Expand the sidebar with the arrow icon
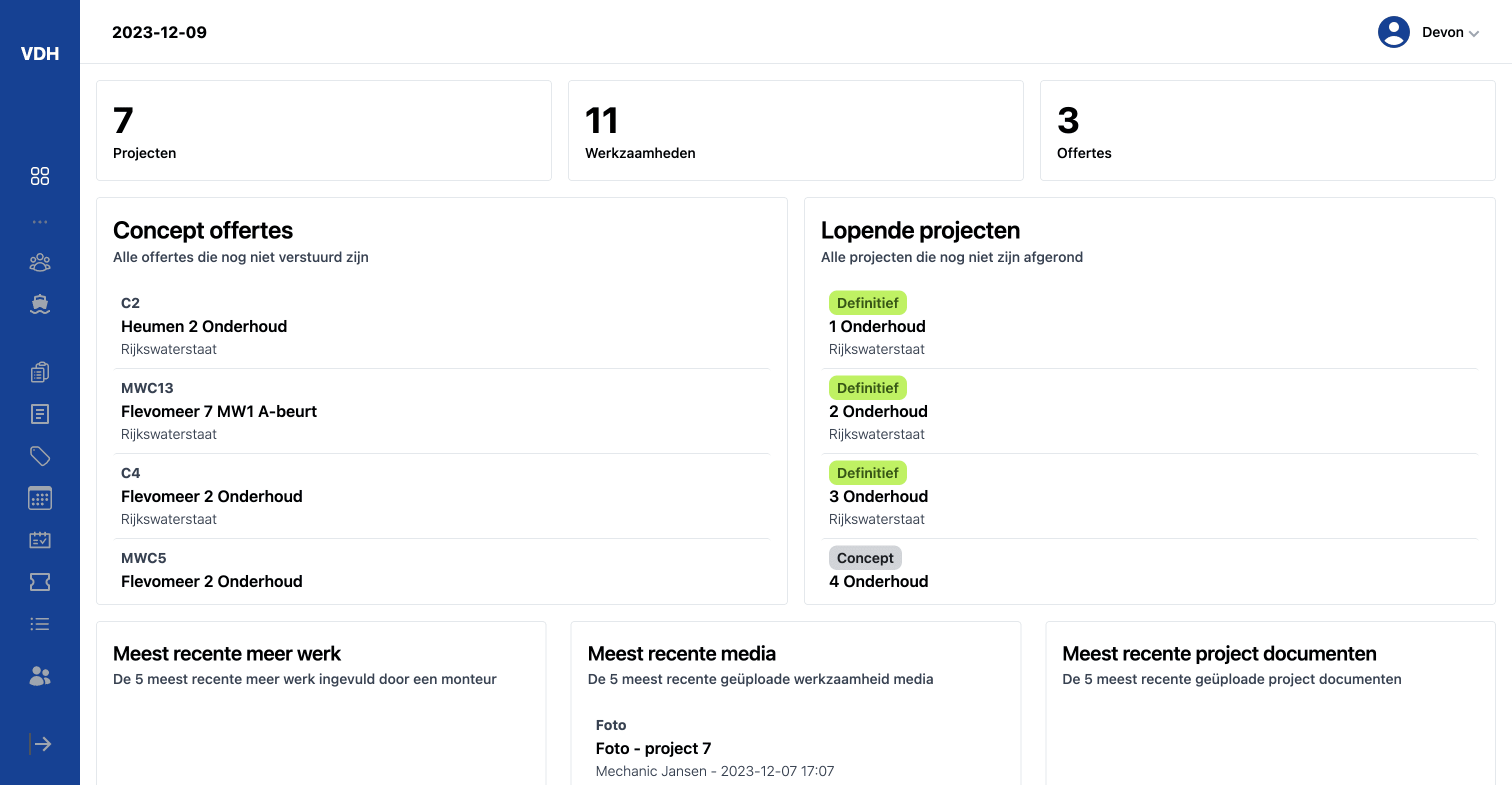This screenshot has width=1512, height=785. (40, 744)
